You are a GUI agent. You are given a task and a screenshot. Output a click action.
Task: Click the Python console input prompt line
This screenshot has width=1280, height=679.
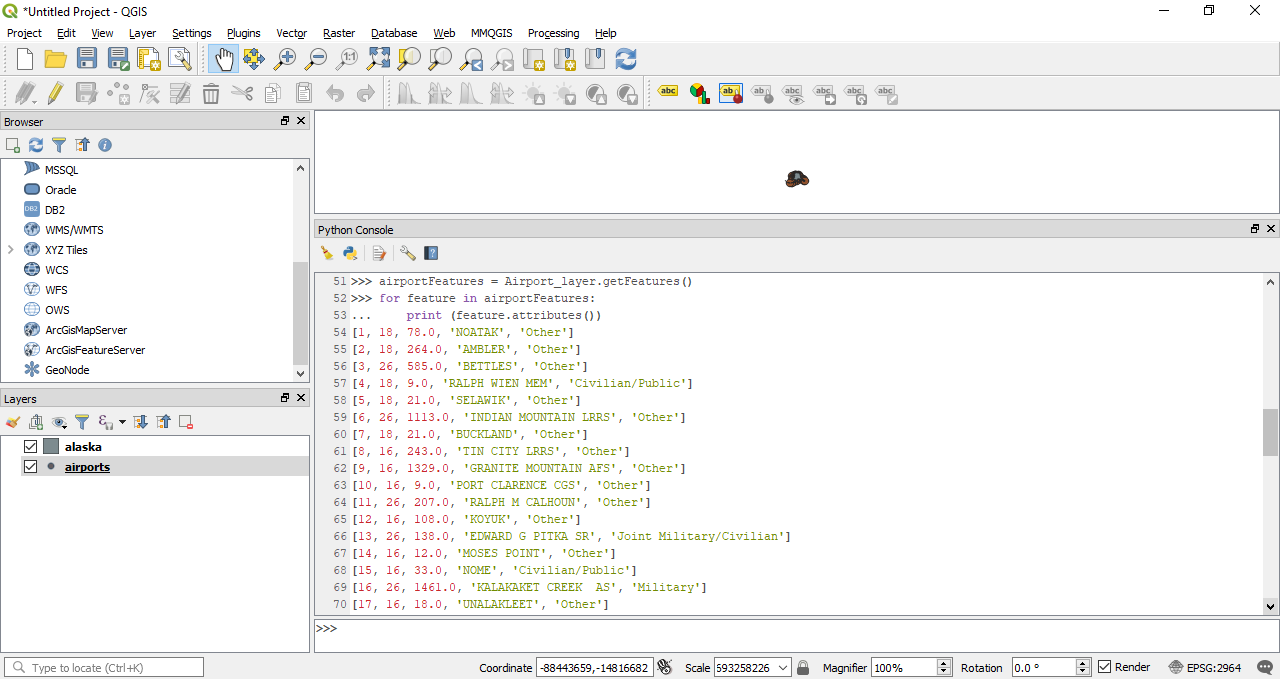coord(796,636)
